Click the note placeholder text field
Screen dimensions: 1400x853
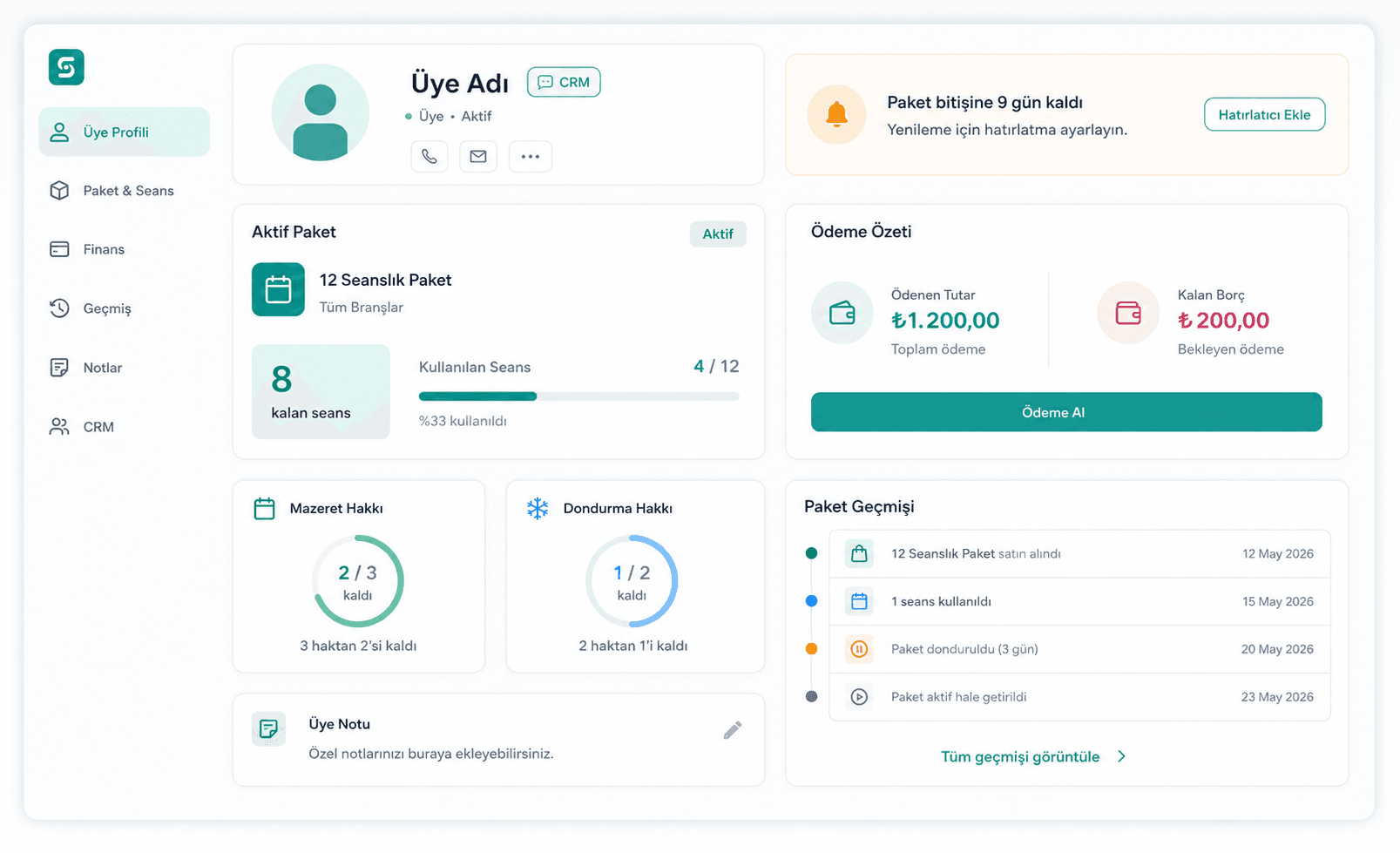pos(431,754)
